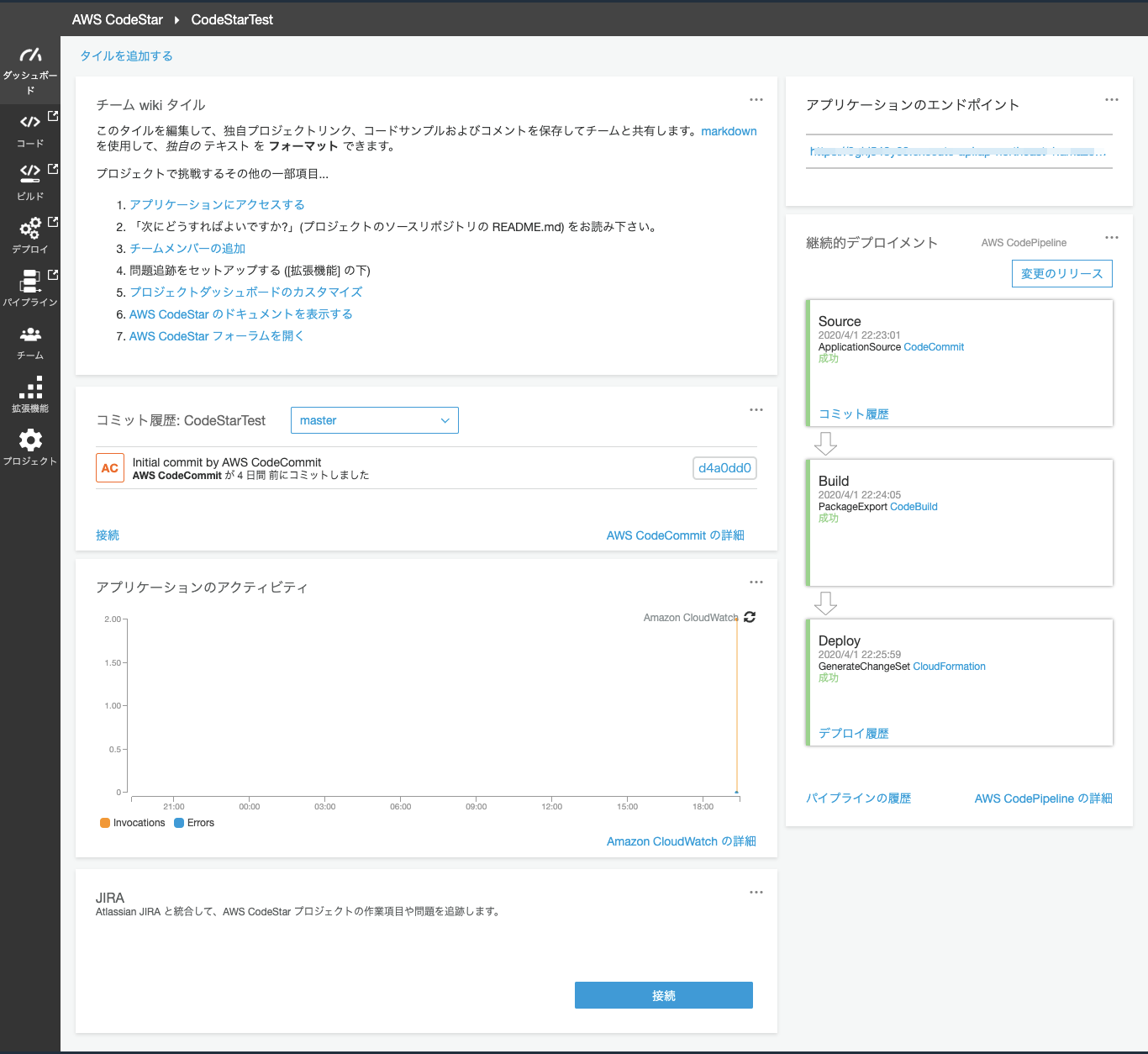Open CodeBuild link in Build stage

tap(914, 506)
